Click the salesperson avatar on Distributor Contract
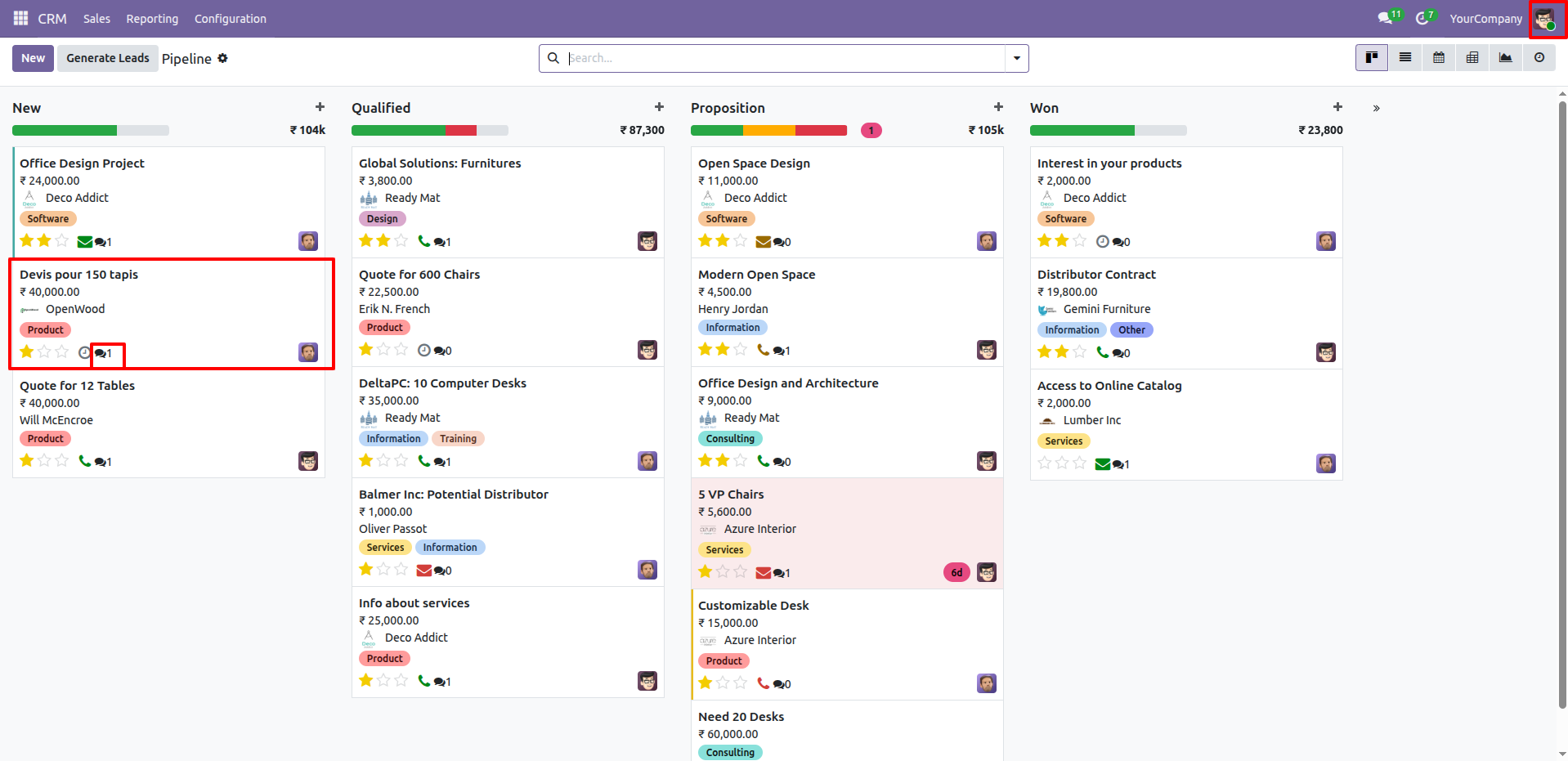Screen dimensions: 1568x761 (x=1326, y=352)
